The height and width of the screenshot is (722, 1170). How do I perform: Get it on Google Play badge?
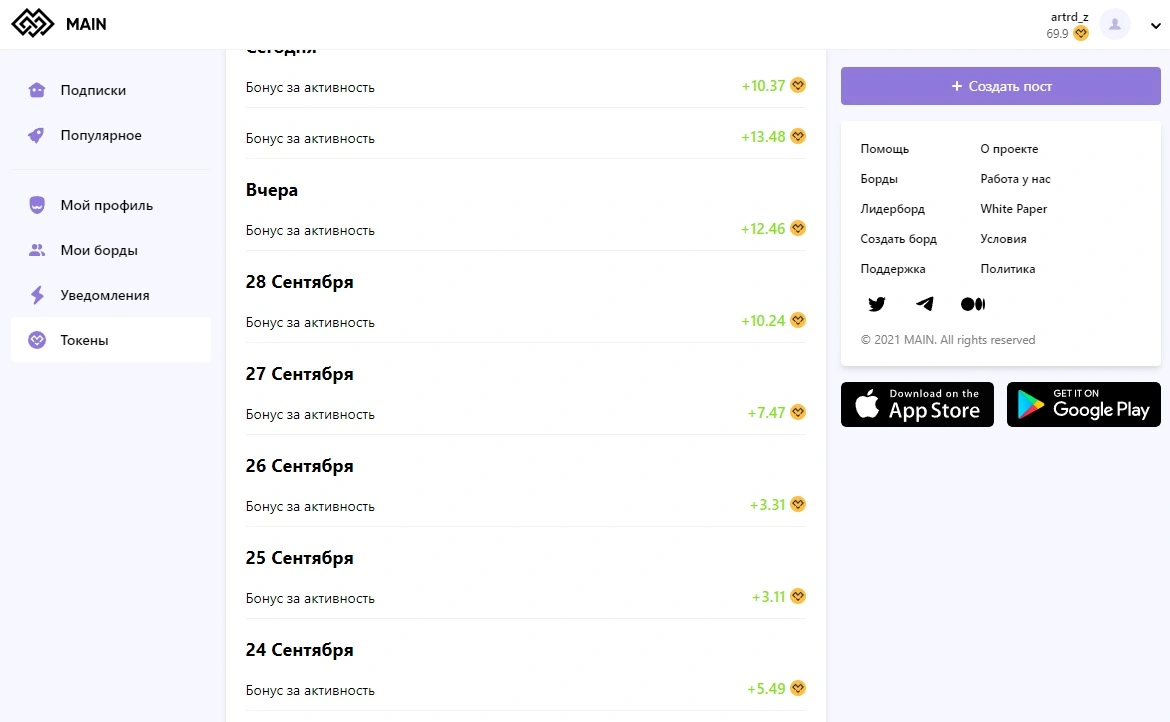tap(1083, 404)
